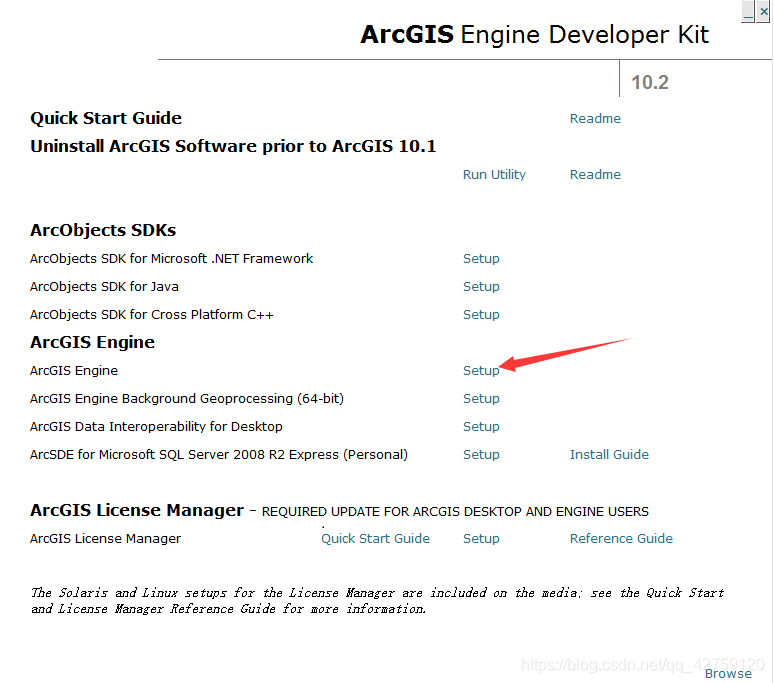Click the bold ArcGIS Engine section heading
Screen dimensions: 774x683
pyautogui.click(x=92, y=342)
